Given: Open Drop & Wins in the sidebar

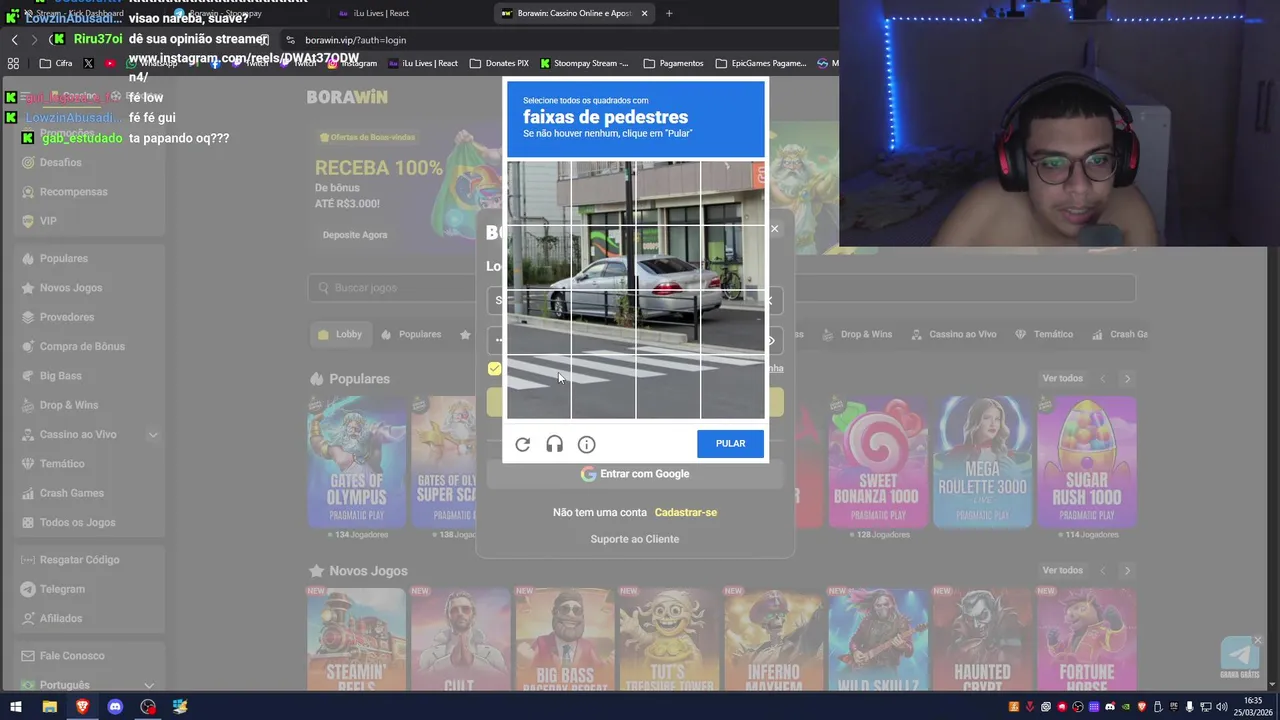Looking at the screenshot, I should pyautogui.click(x=69, y=405).
